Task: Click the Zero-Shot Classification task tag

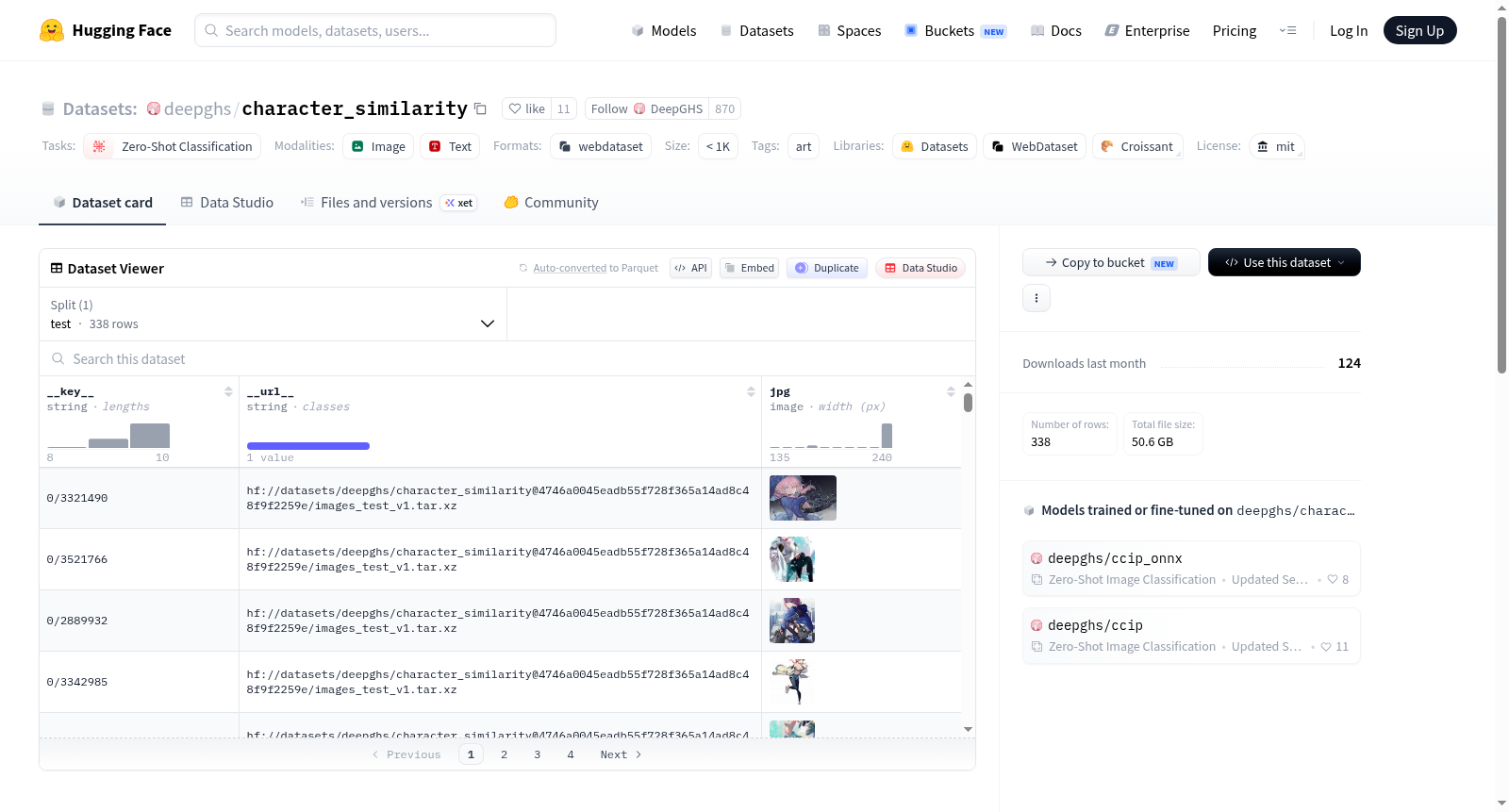Action: click(x=173, y=146)
